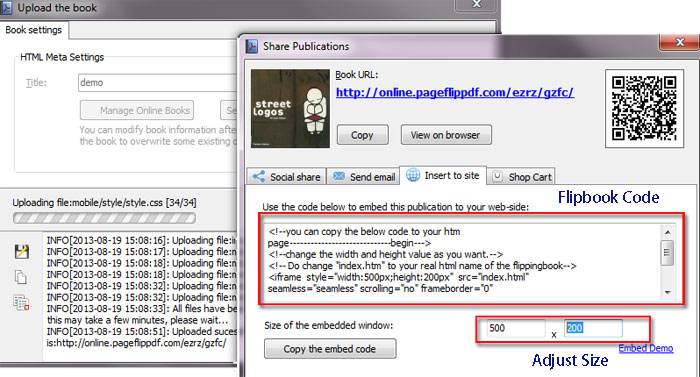Click the embed code scrollbar up arrow

click(x=667, y=232)
